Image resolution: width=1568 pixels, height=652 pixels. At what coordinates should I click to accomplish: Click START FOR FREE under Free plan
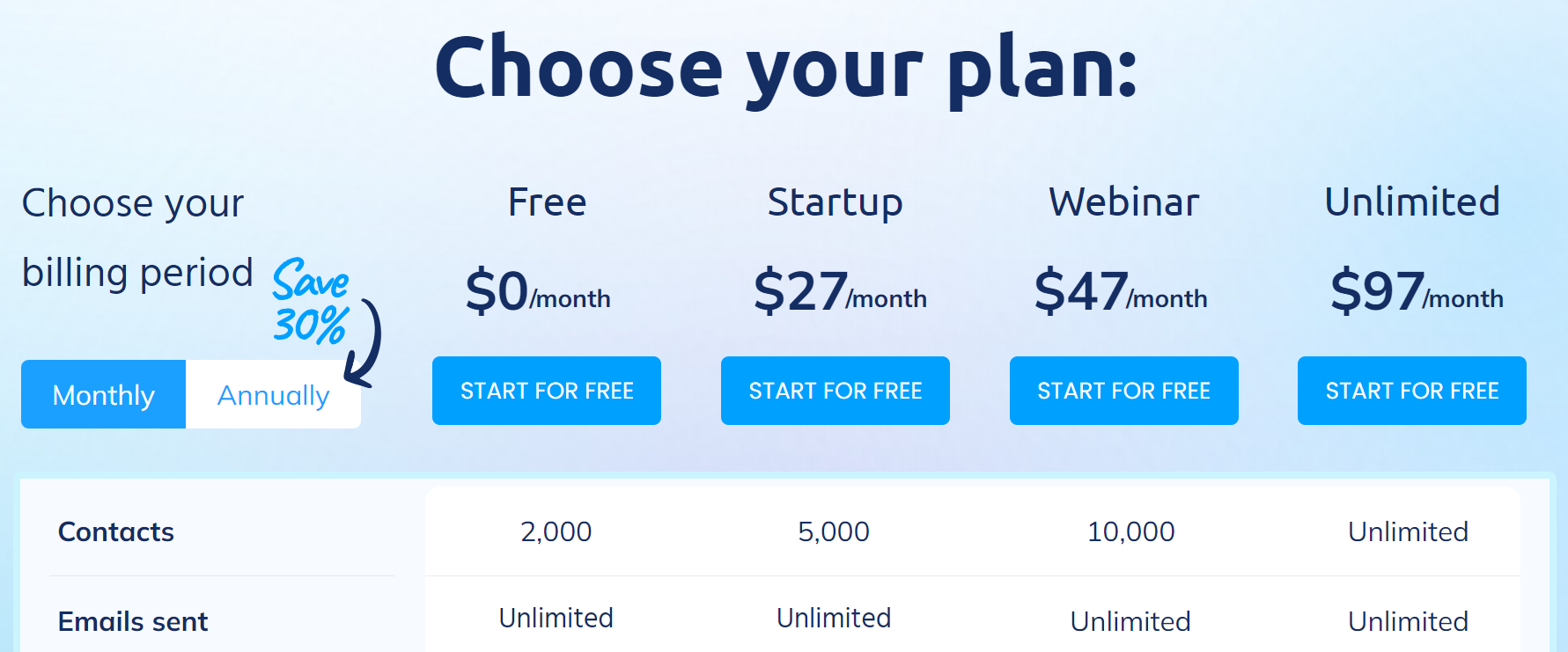pos(547,391)
